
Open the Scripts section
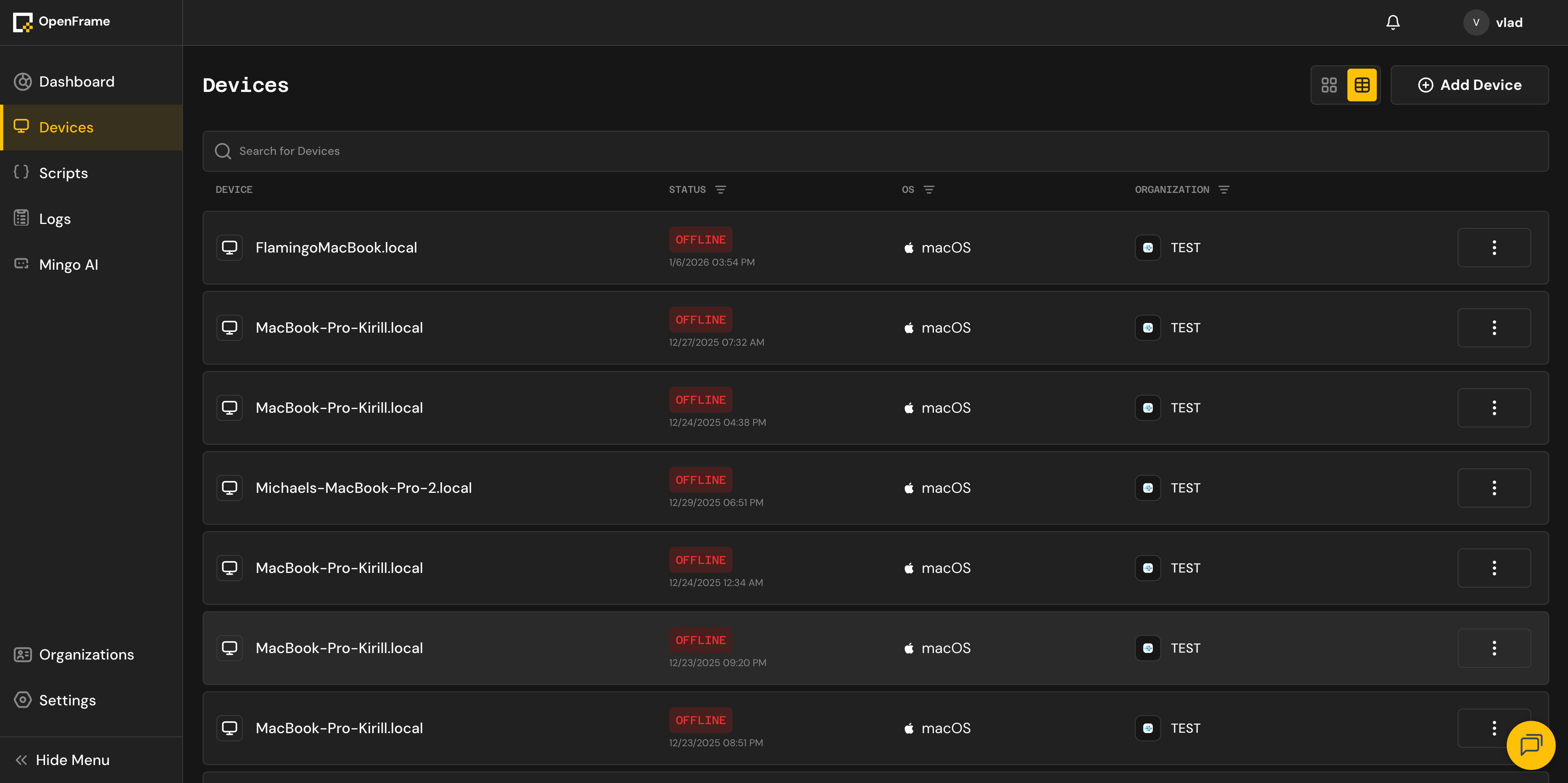coord(63,173)
